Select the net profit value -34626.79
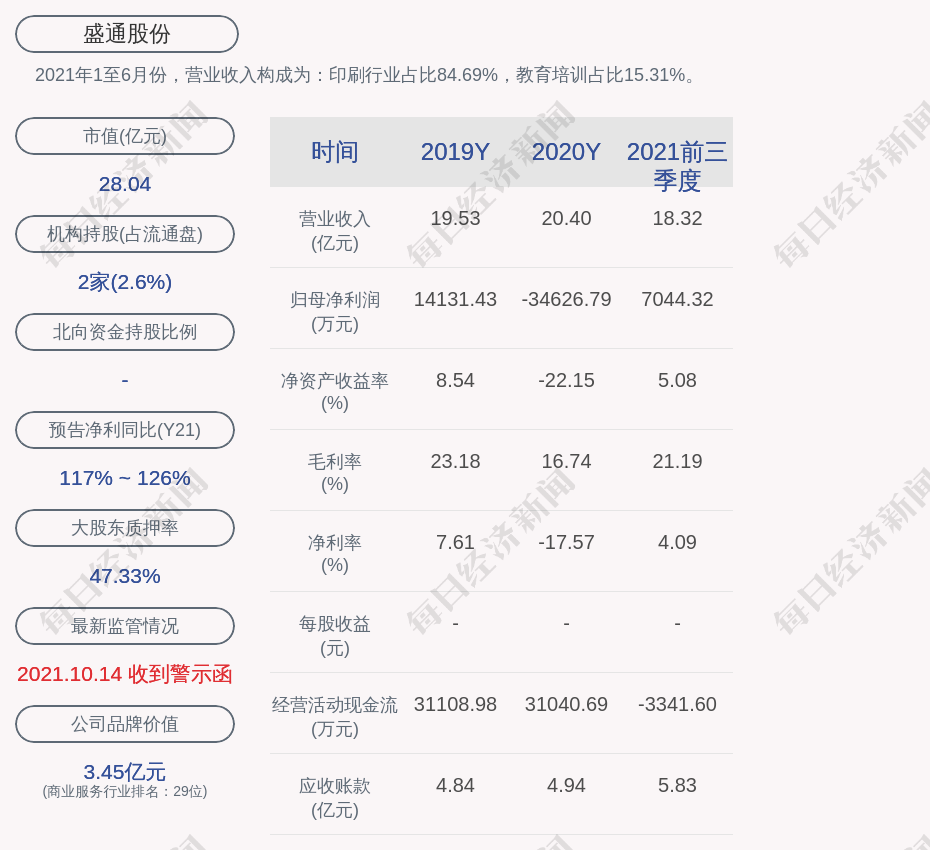 [566, 299]
